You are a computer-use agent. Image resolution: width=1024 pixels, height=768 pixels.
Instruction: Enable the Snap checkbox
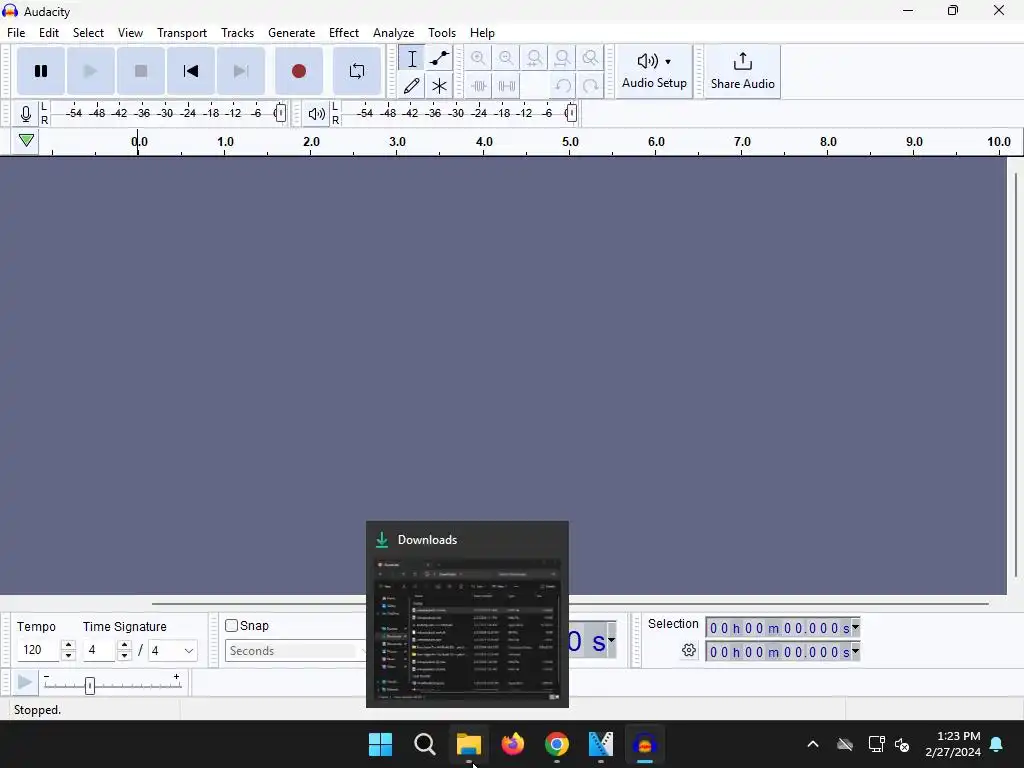pyautogui.click(x=231, y=626)
